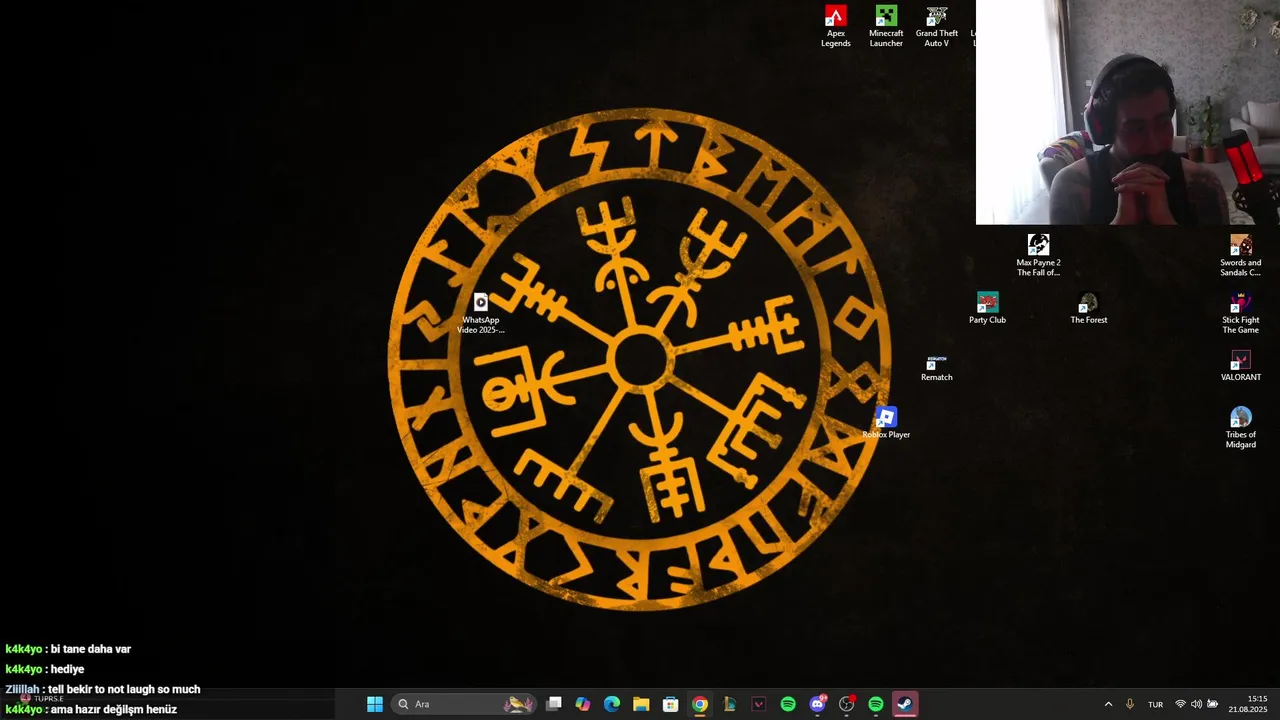
Task: Click the taskbar search box labeled Ara
Action: pos(463,704)
